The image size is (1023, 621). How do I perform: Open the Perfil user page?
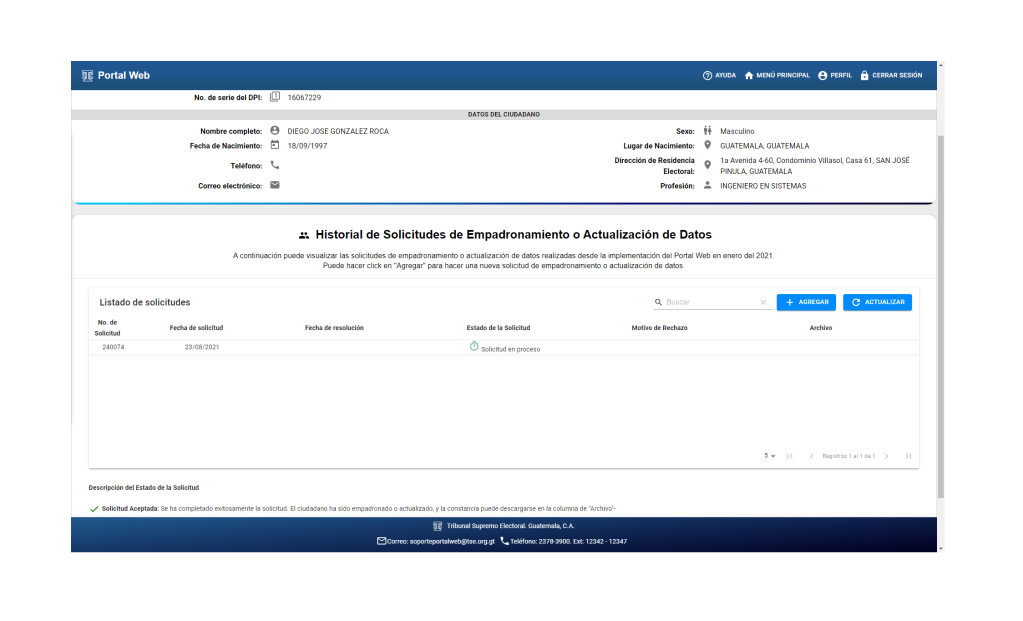(835, 75)
